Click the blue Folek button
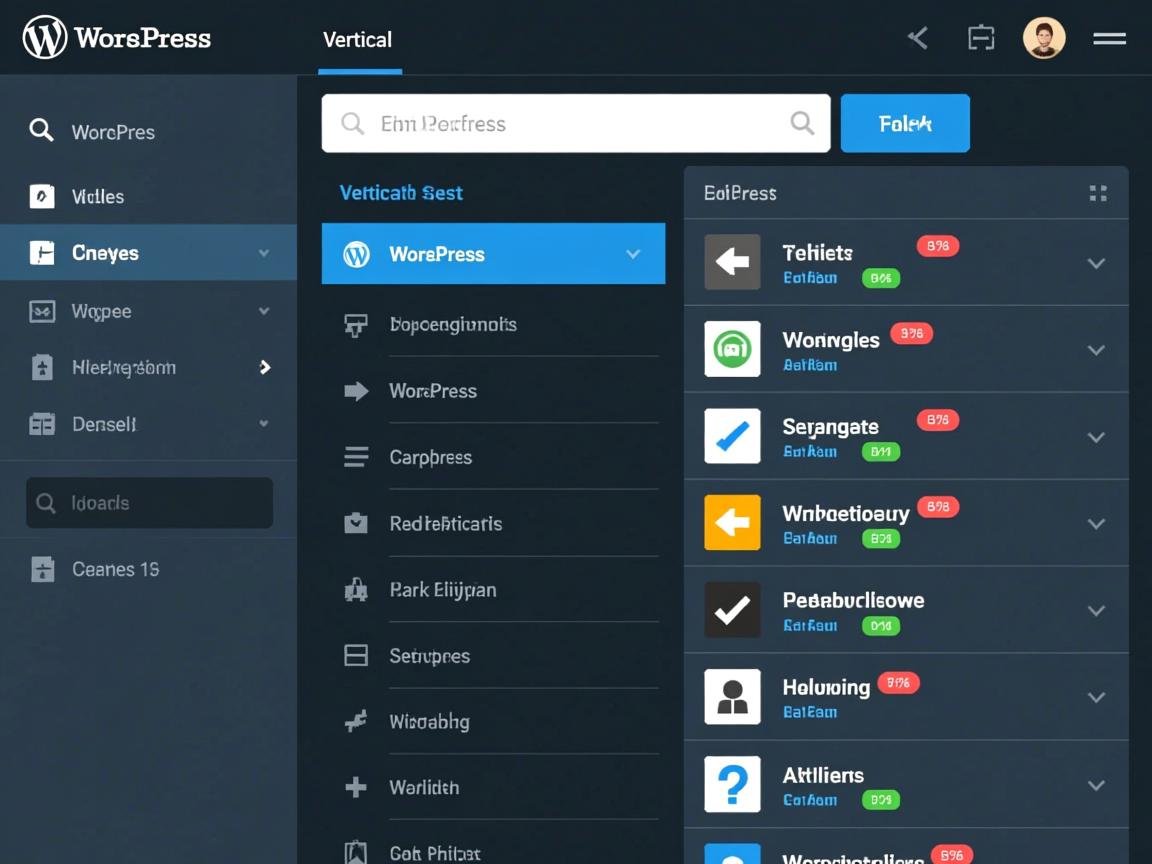This screenshot has height=864, width=1152. [x=904, y=123]
